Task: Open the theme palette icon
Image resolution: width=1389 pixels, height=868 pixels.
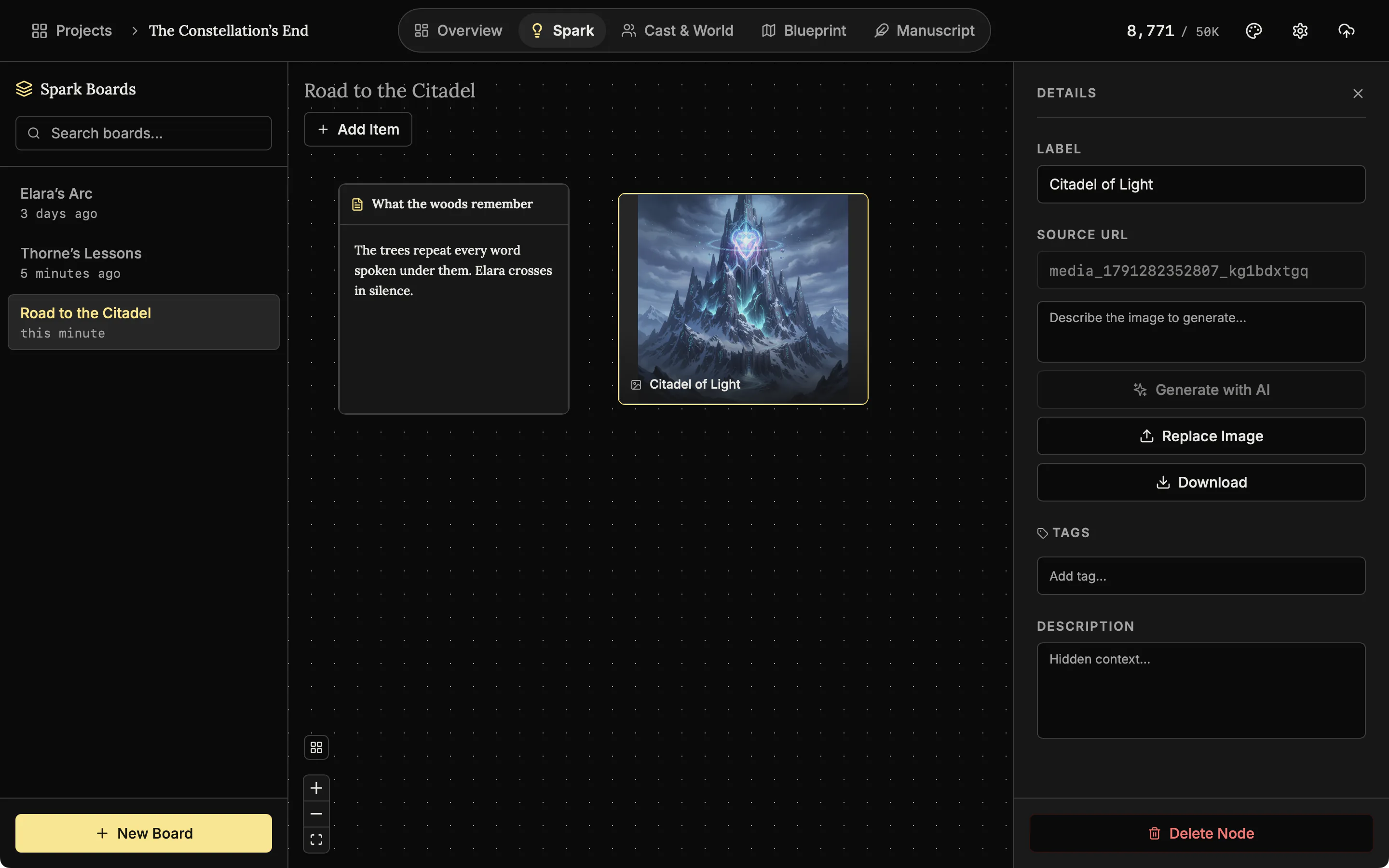Action: coord(1253,30)
